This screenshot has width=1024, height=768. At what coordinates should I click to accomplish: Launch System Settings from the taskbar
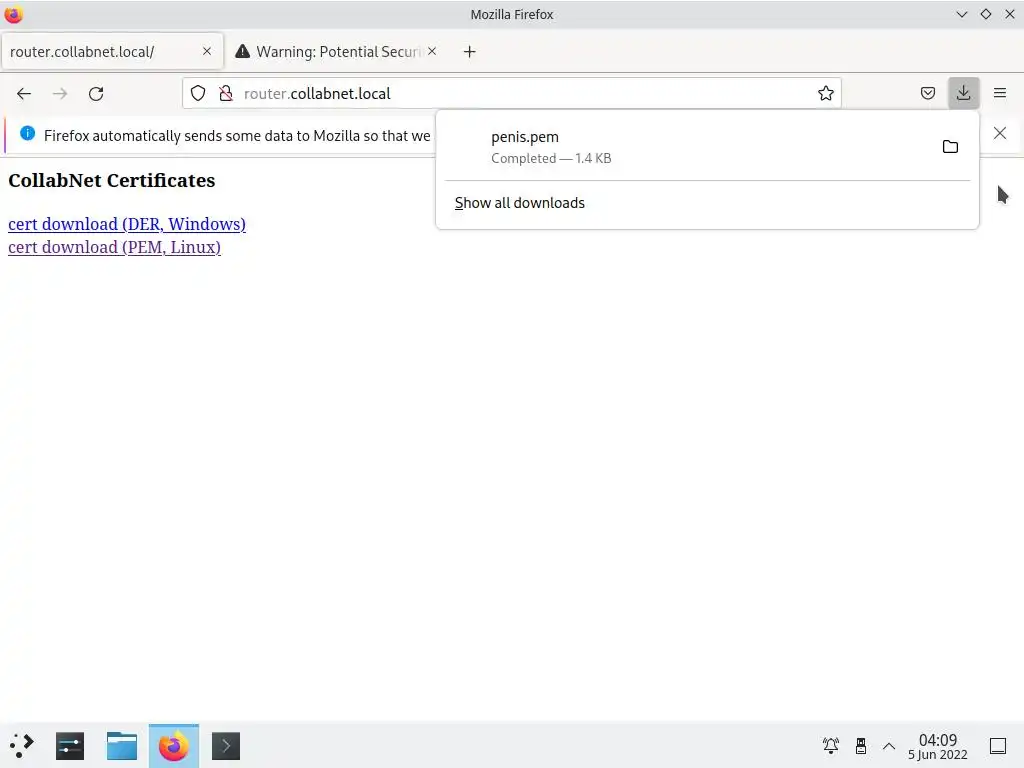tap(70, 746)
